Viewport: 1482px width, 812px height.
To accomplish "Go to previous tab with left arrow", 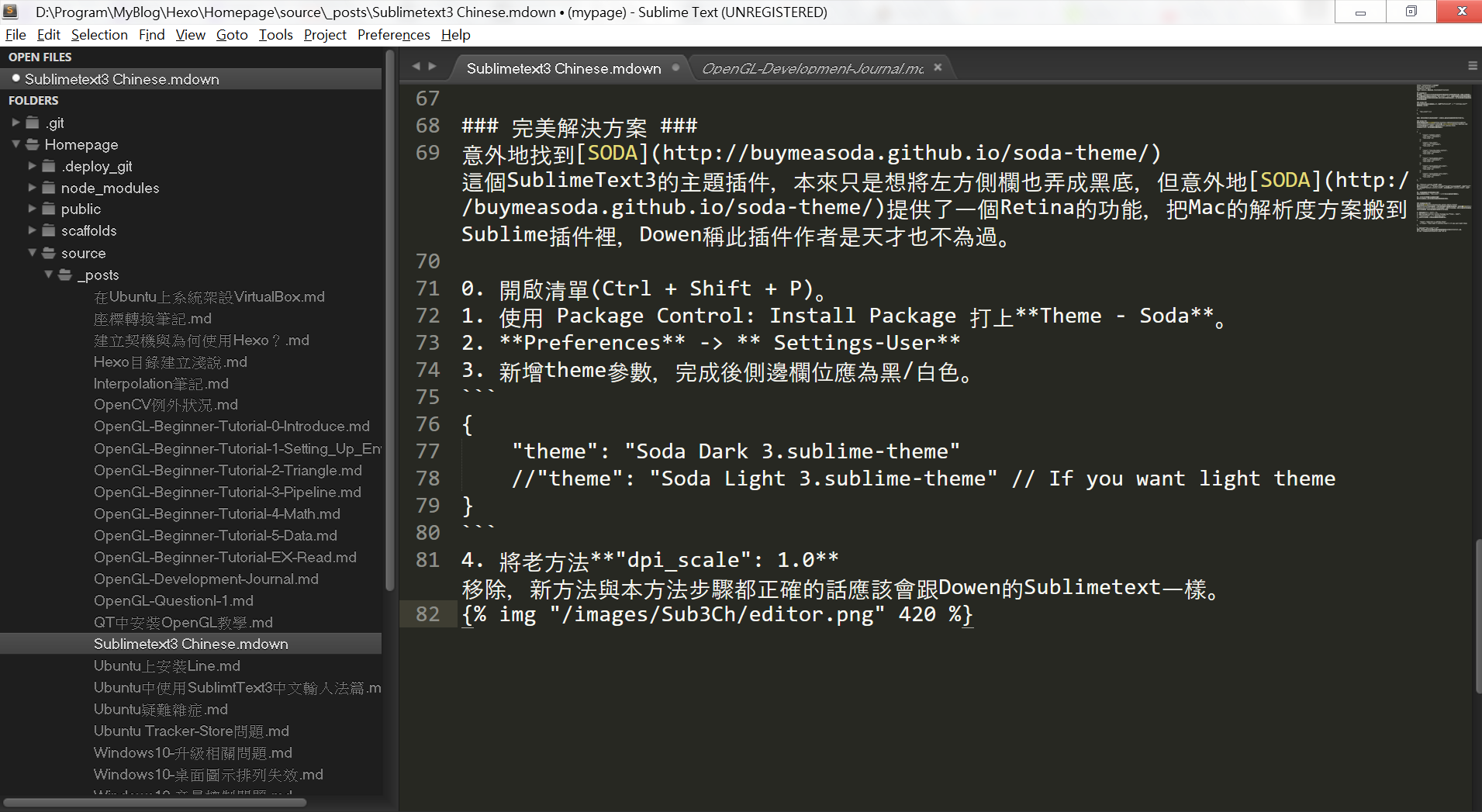I will pyautogui.click(x=416, y=67).
